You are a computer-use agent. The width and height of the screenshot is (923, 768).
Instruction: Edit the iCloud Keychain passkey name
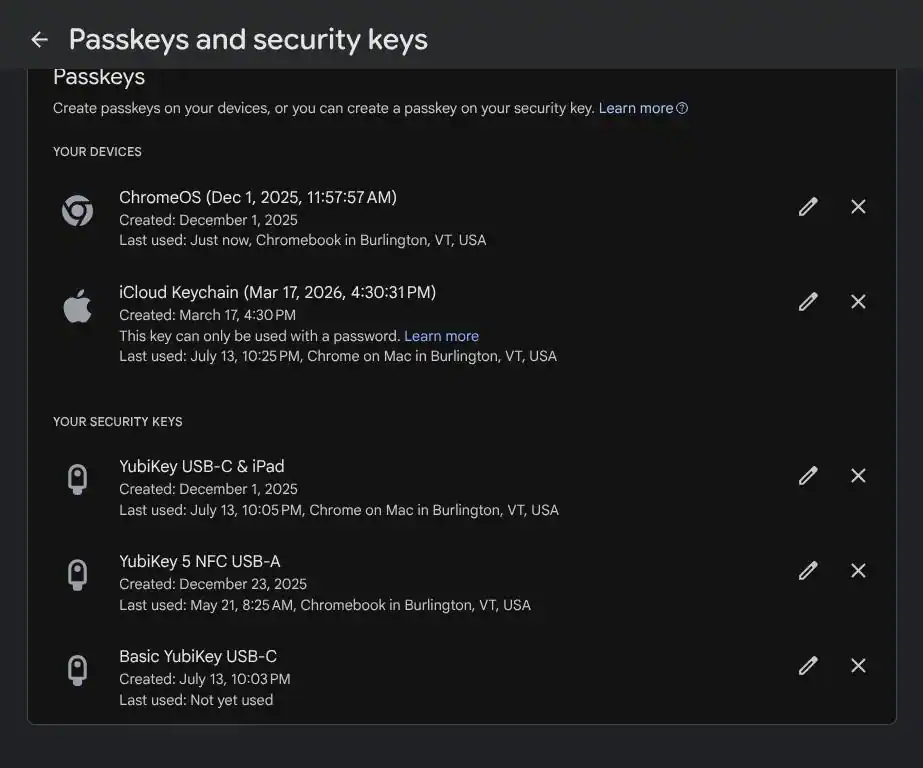coord(808,301)
